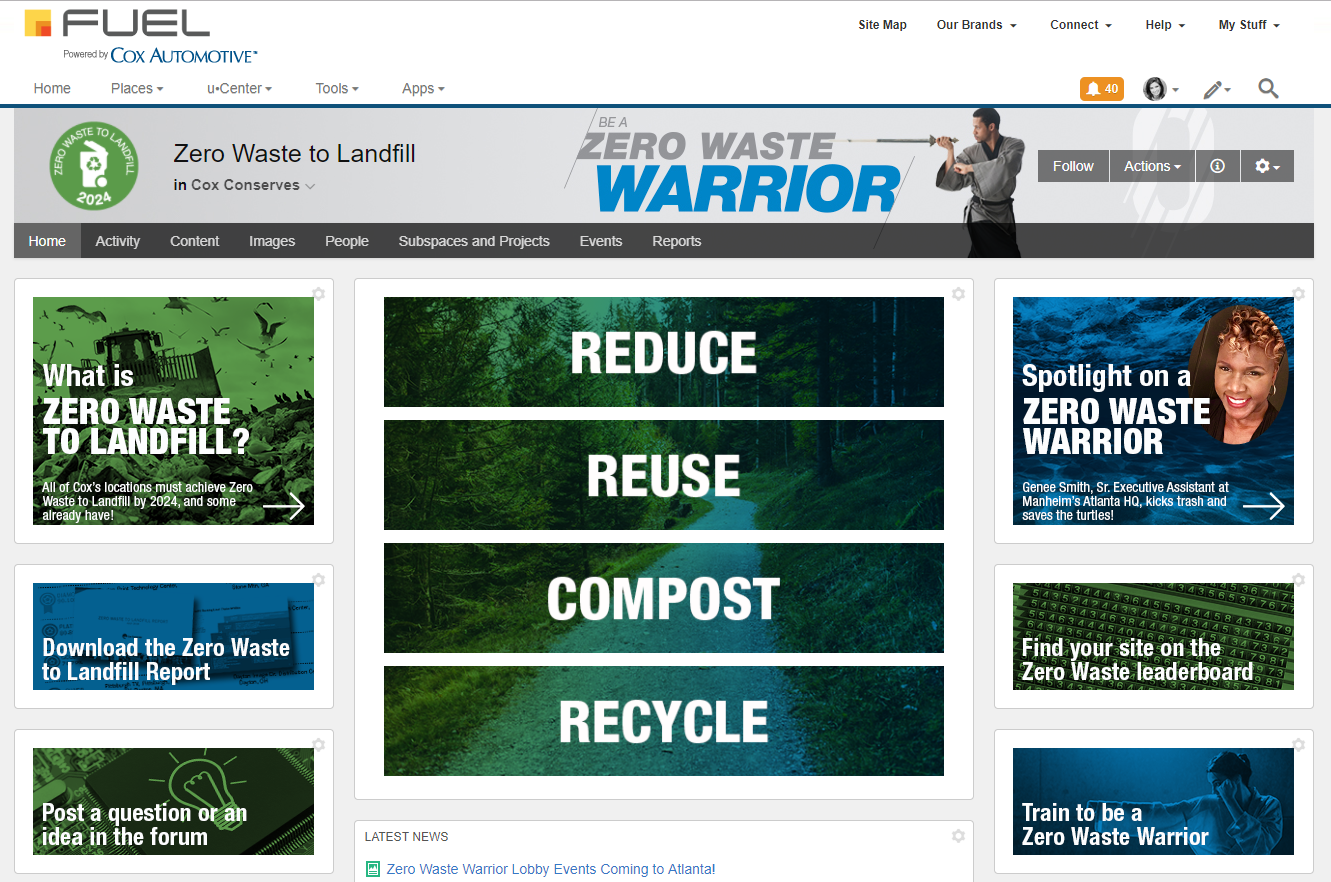Screen dimensions: 1331x882
Task: Open the Apps dropdown
Action: (x=423, y=88)
